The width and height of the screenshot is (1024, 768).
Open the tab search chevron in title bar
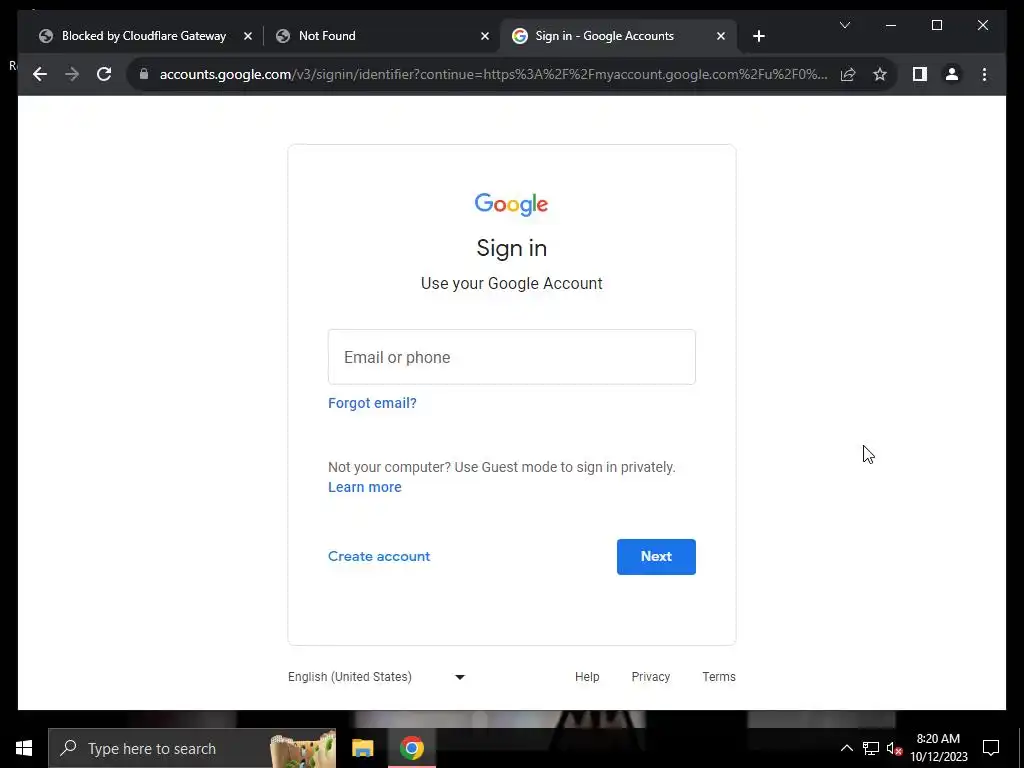click(844, 25)
